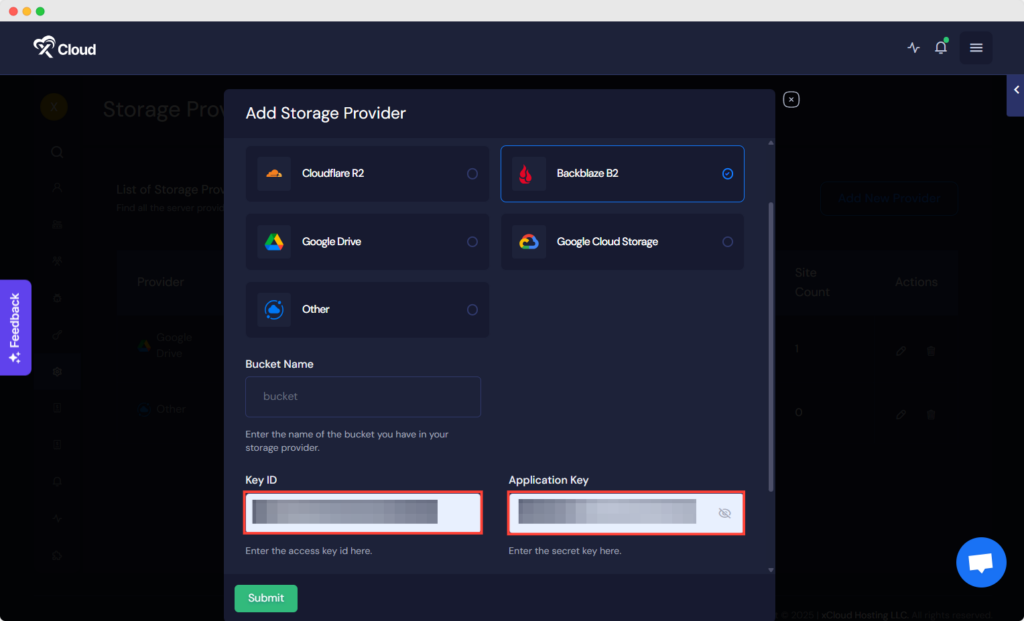Screen dimensions: 1024x621
Task: Click in the Bucket Name field
Action: coord(363,397)
